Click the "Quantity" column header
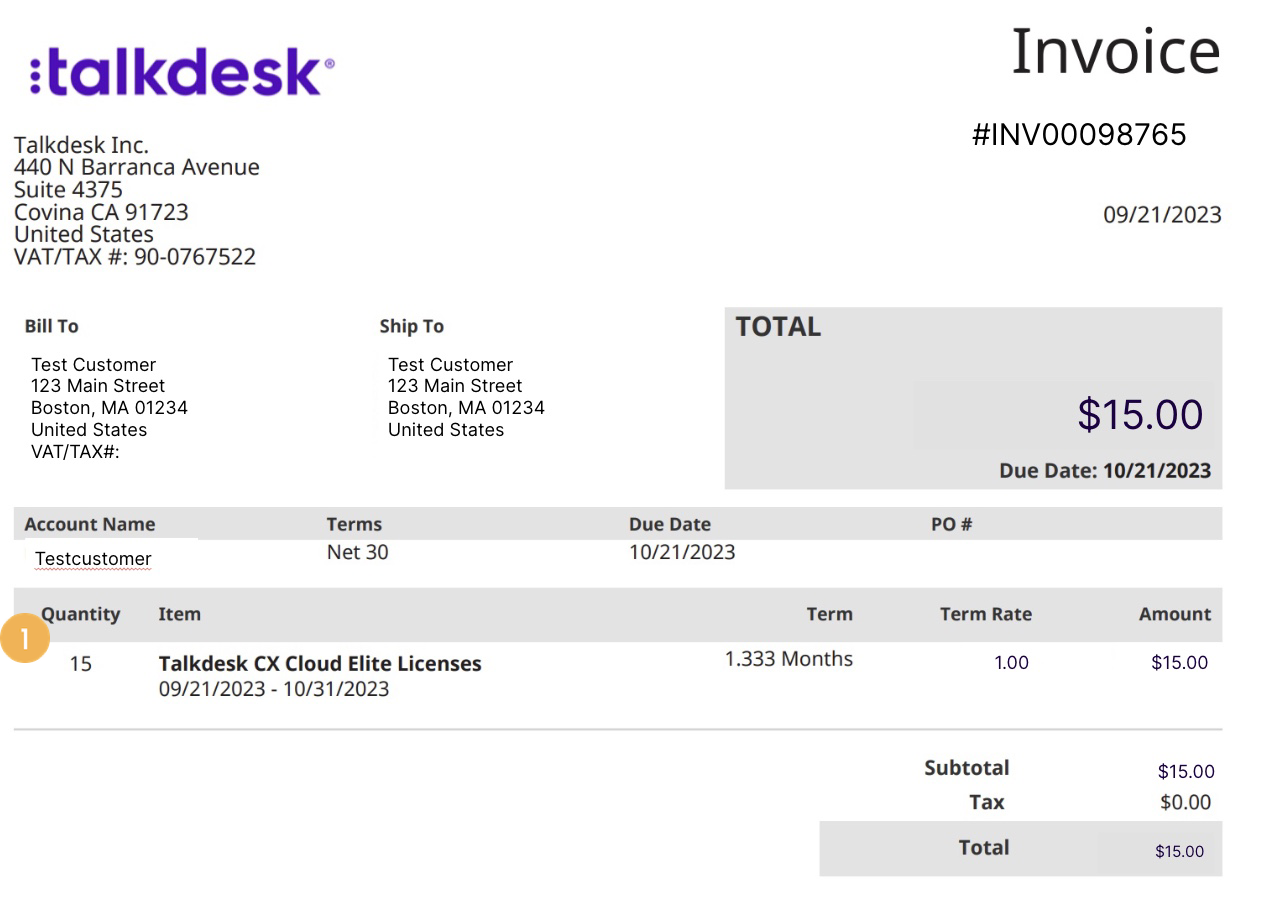 80,614
